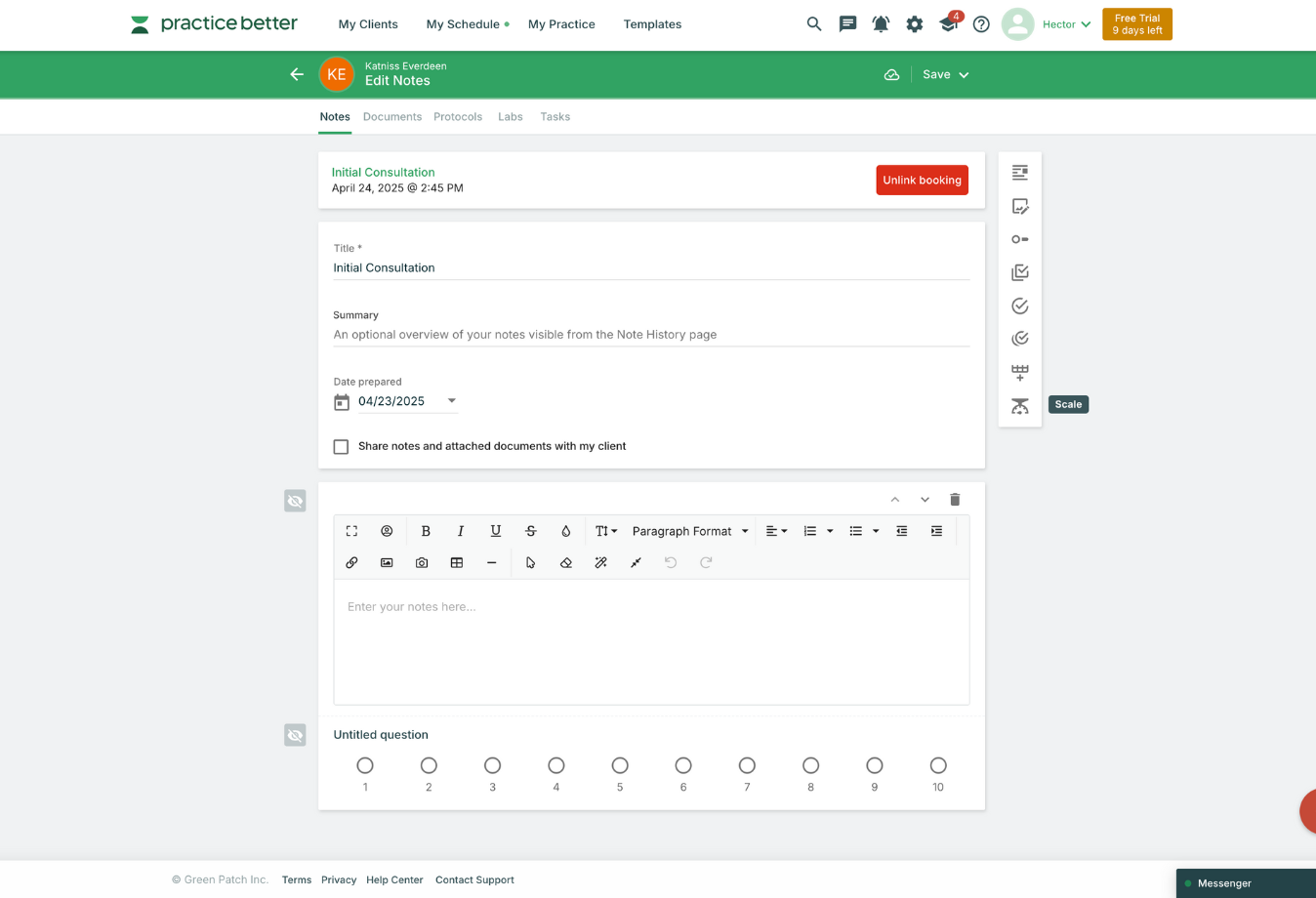This screenshot has height=898, width=1316.
Task: Apply italic formatting in the editor
Action: pos(461,531)
